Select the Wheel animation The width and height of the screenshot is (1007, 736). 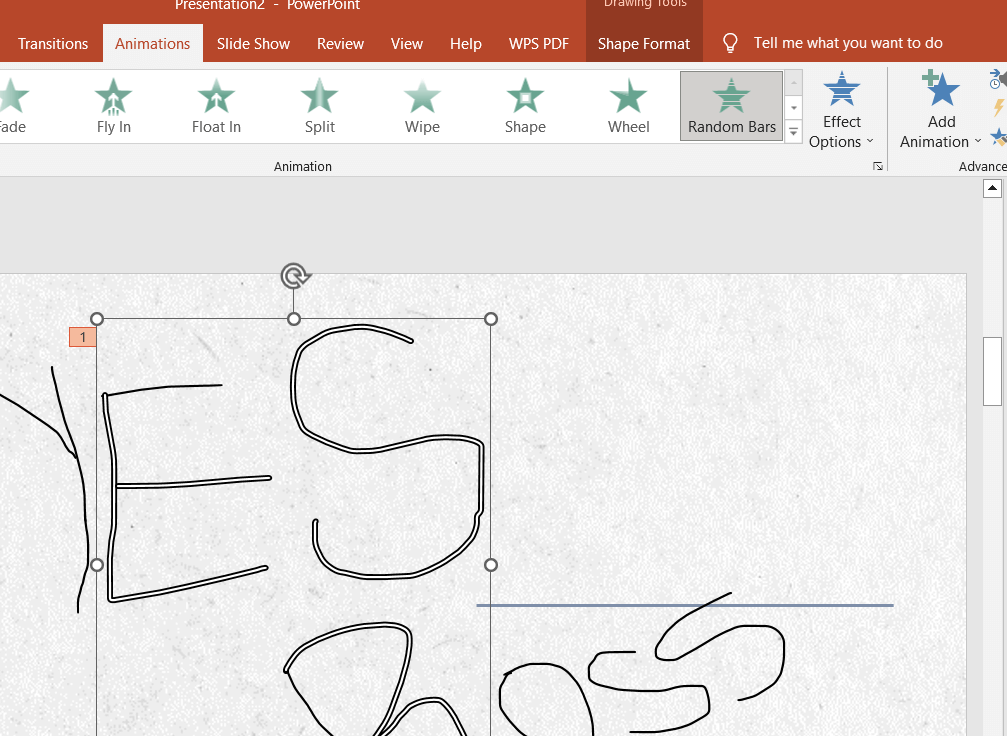(628, 106)
